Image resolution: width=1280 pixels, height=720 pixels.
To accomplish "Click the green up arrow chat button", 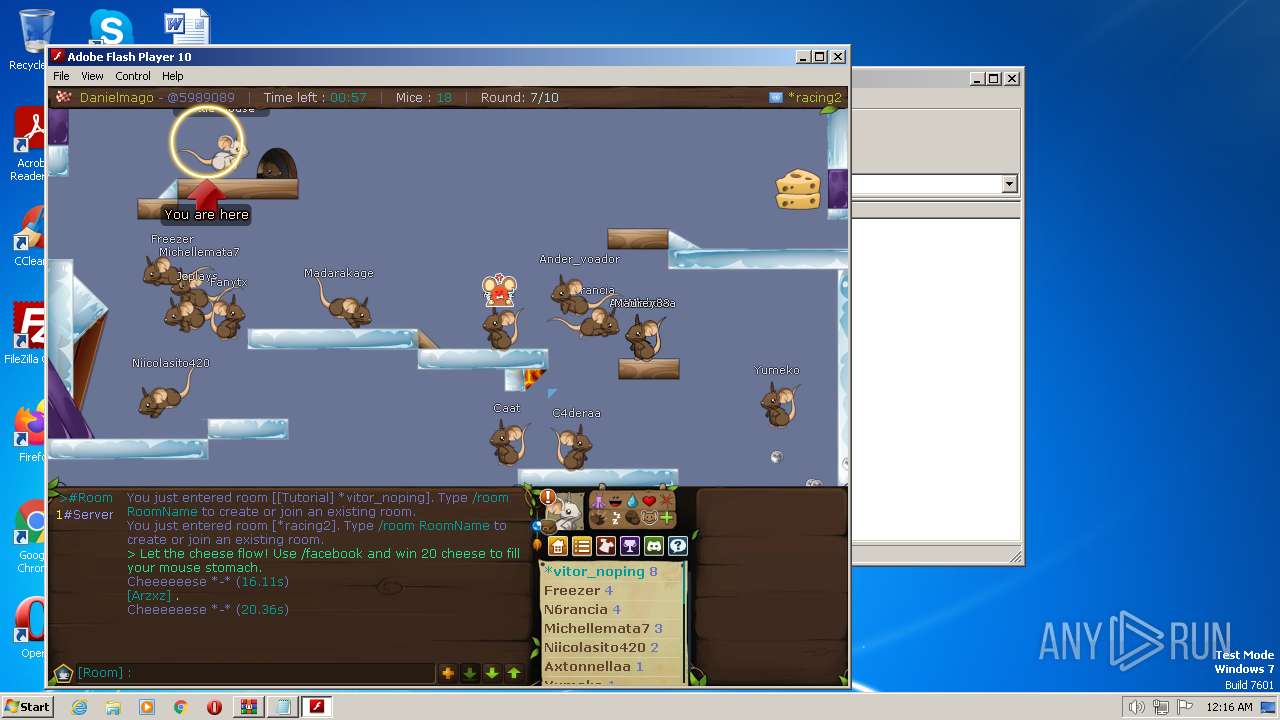I will click(x=513, y=673).
